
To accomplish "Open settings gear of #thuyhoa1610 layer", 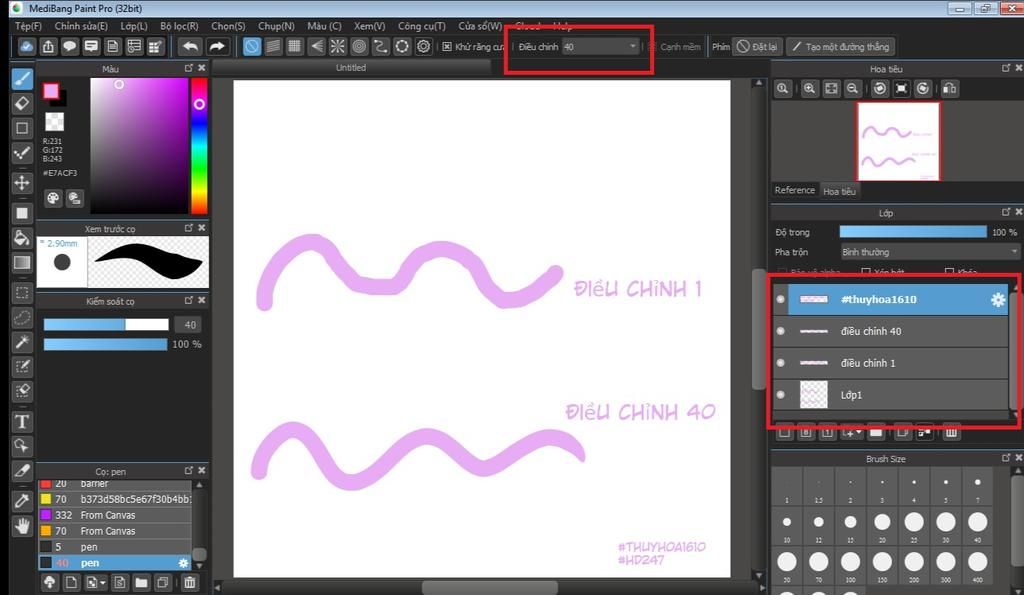I will [x=997, y=299].
